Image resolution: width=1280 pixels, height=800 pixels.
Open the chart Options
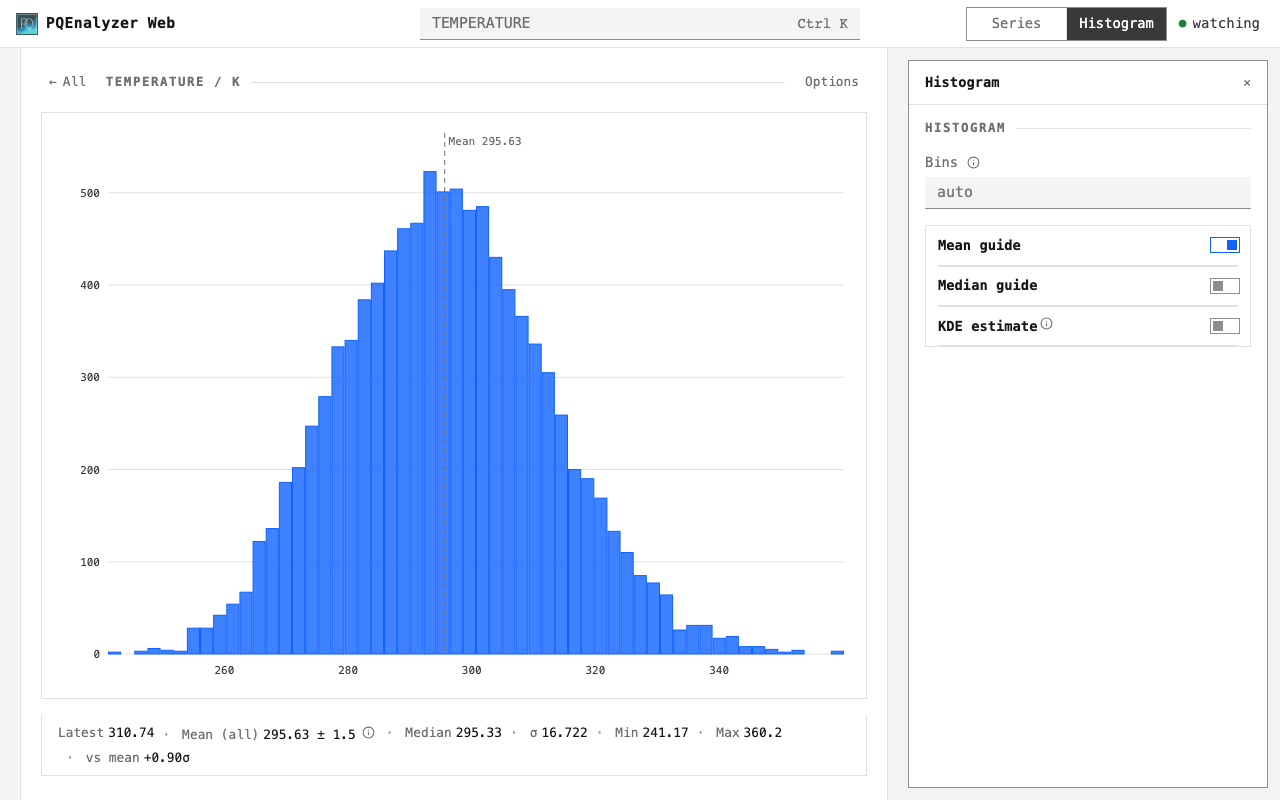832,82
